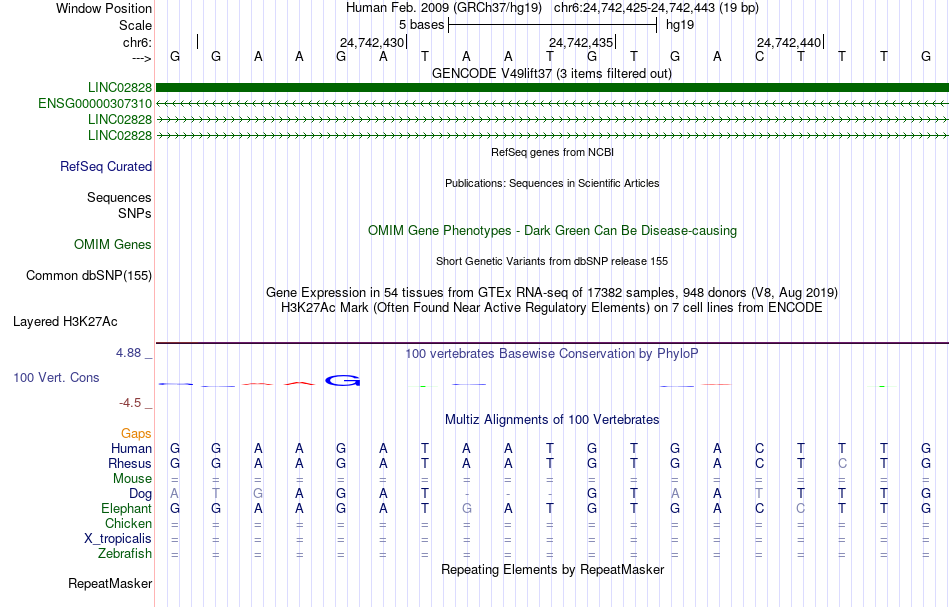Open the 100 Vert. Cons track label
This screenshot has height=607, width=950.
56,377
